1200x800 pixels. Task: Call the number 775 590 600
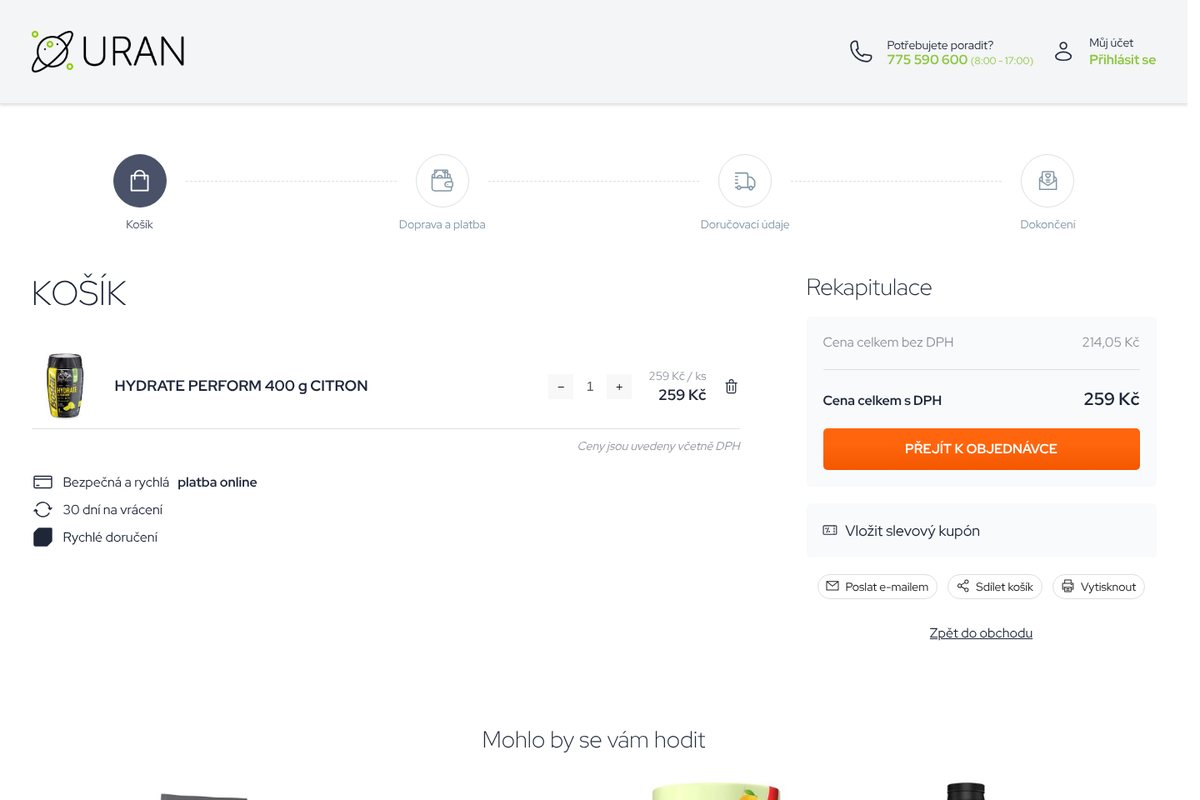[x=927, y=60]
